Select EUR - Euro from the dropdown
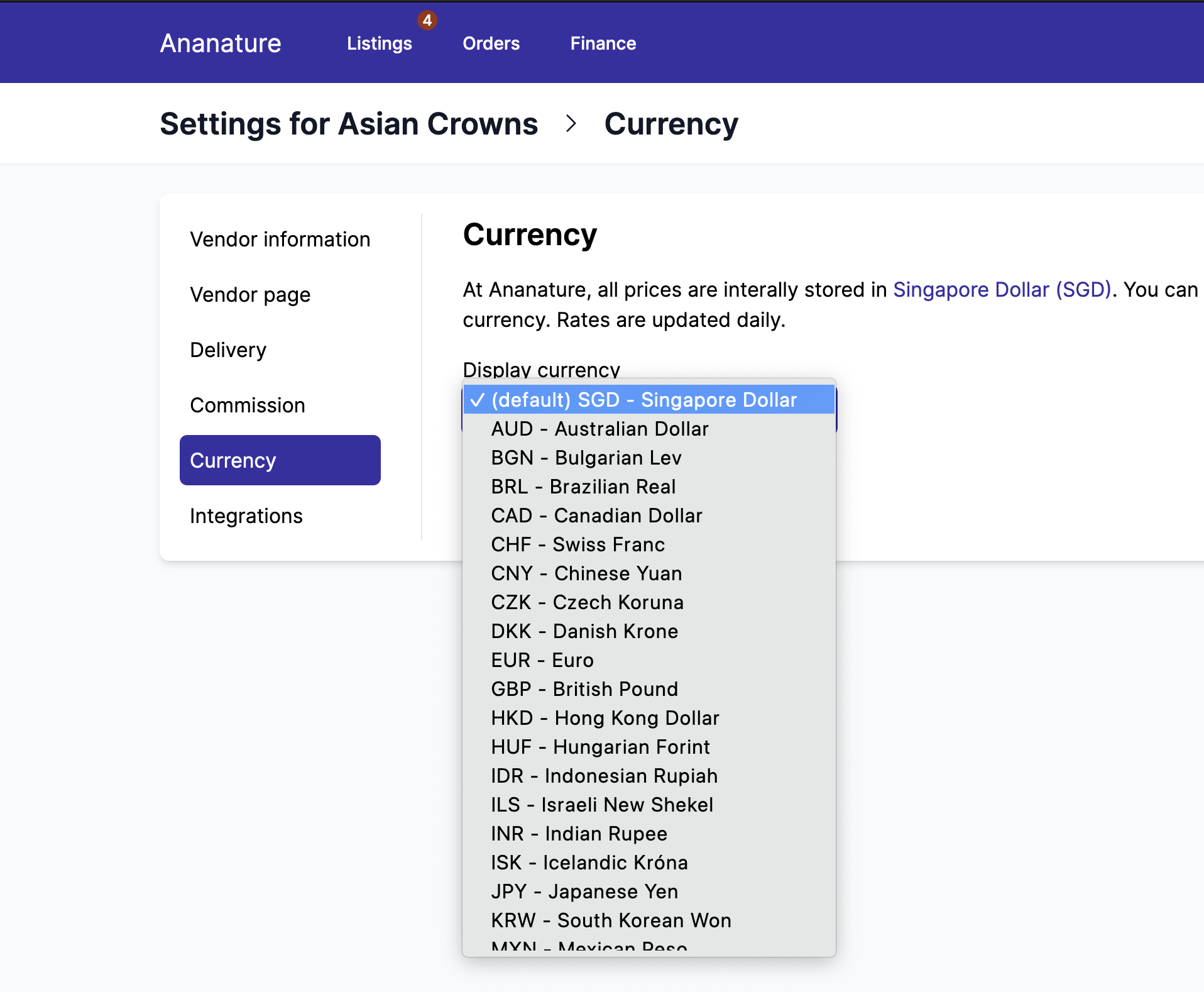 pos(542,659)
